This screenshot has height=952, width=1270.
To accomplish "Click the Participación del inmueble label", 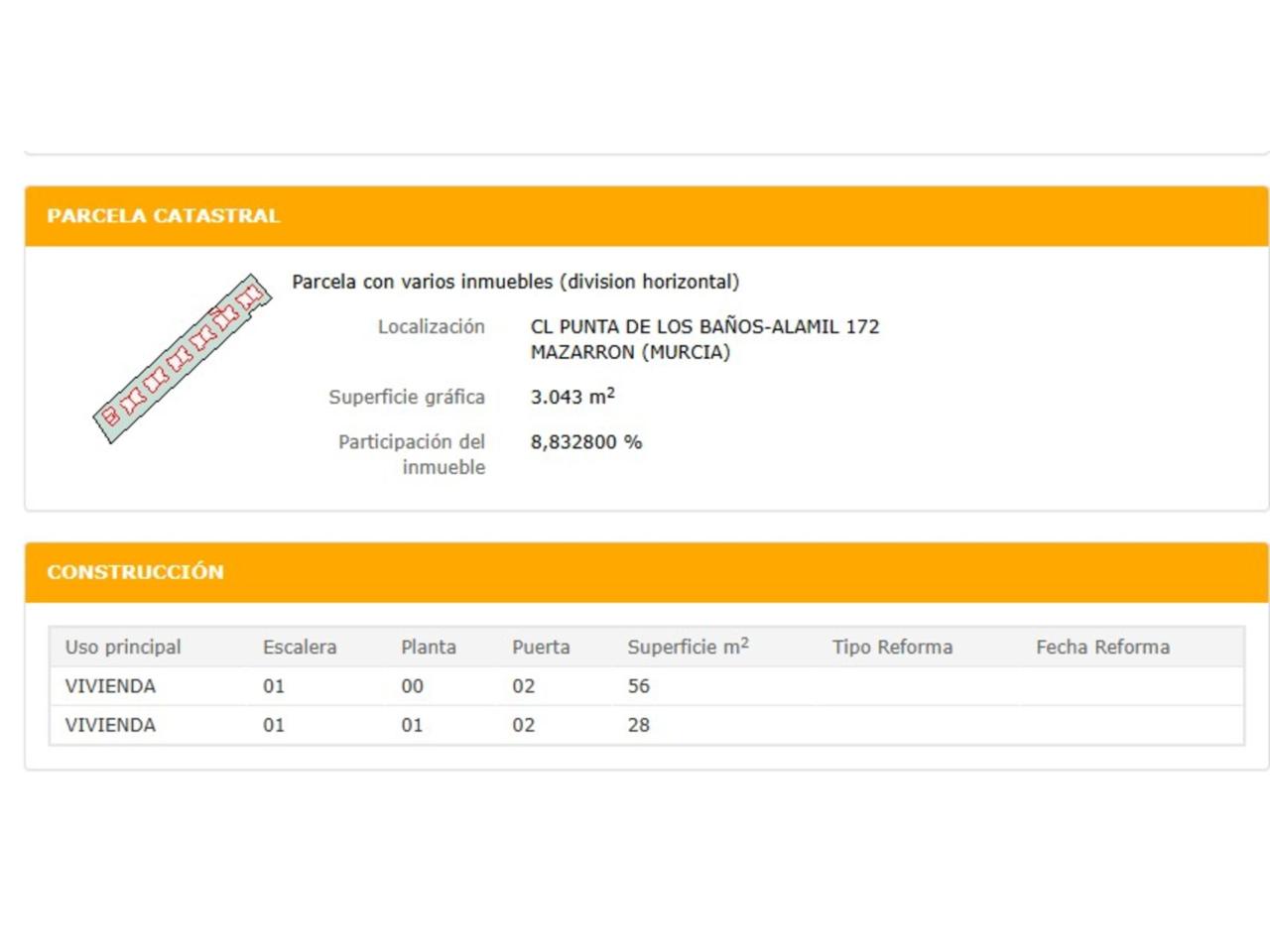I will (x=412, y=453).
